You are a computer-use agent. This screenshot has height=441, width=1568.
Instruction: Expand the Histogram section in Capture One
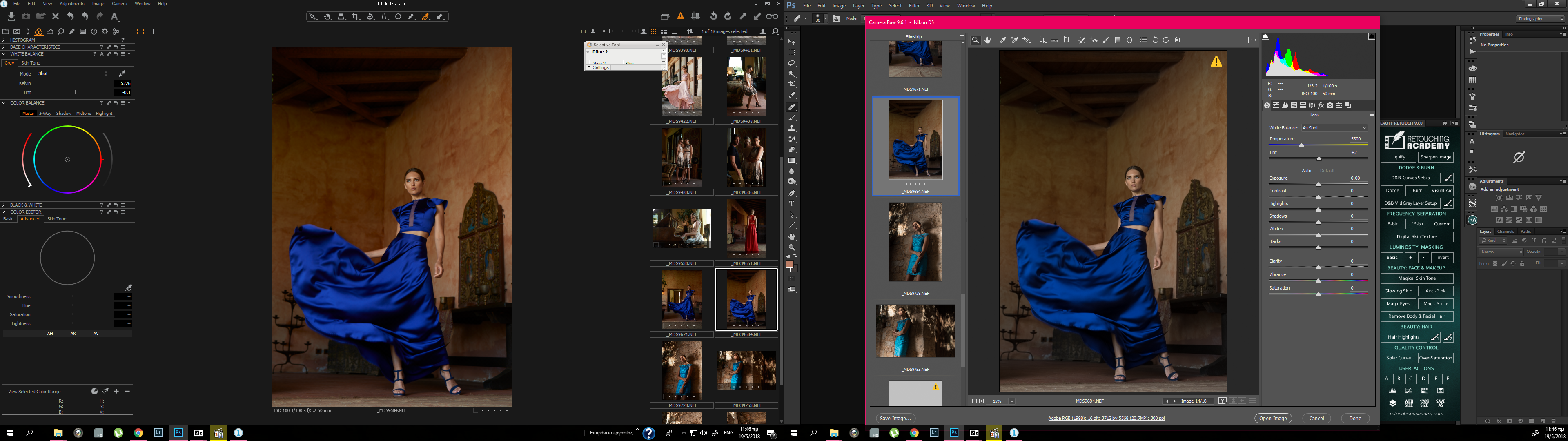click(x=4, y=40)
